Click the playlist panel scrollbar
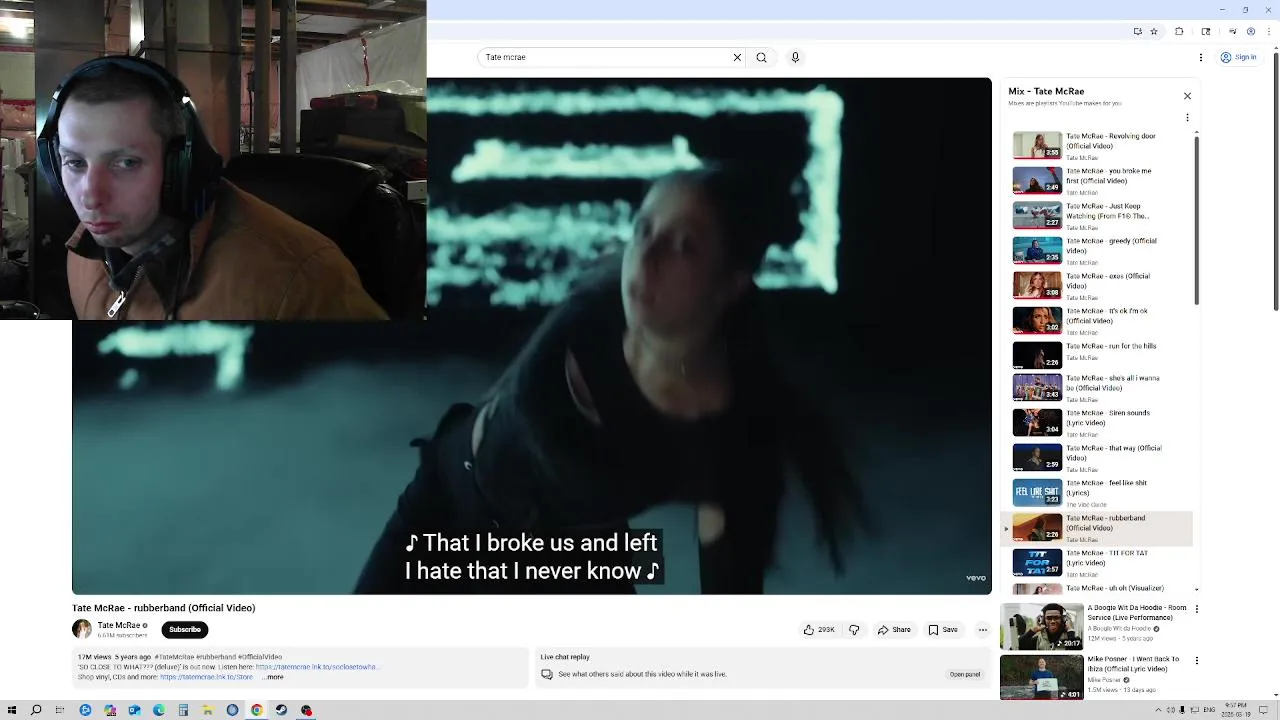This screenshot has width=1280, height=720. 1196,220
